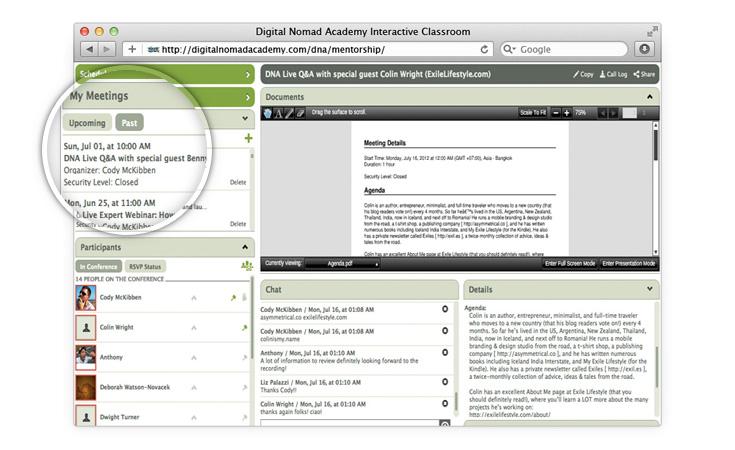This screenshot has height=450, width=735.
Task: Open the browser downloads icon
Action: pyautogui.click(x=645, y=49)
